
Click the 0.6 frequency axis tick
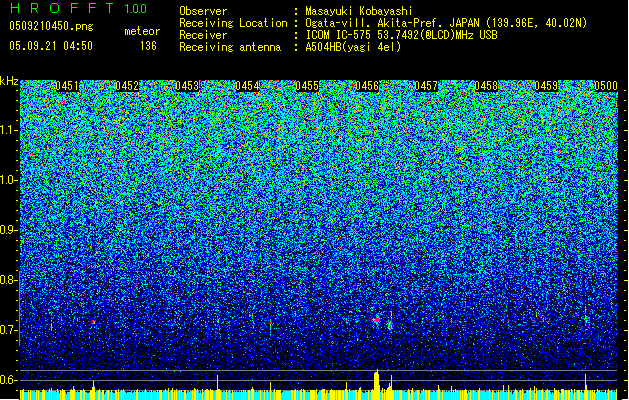coord(9,380)
